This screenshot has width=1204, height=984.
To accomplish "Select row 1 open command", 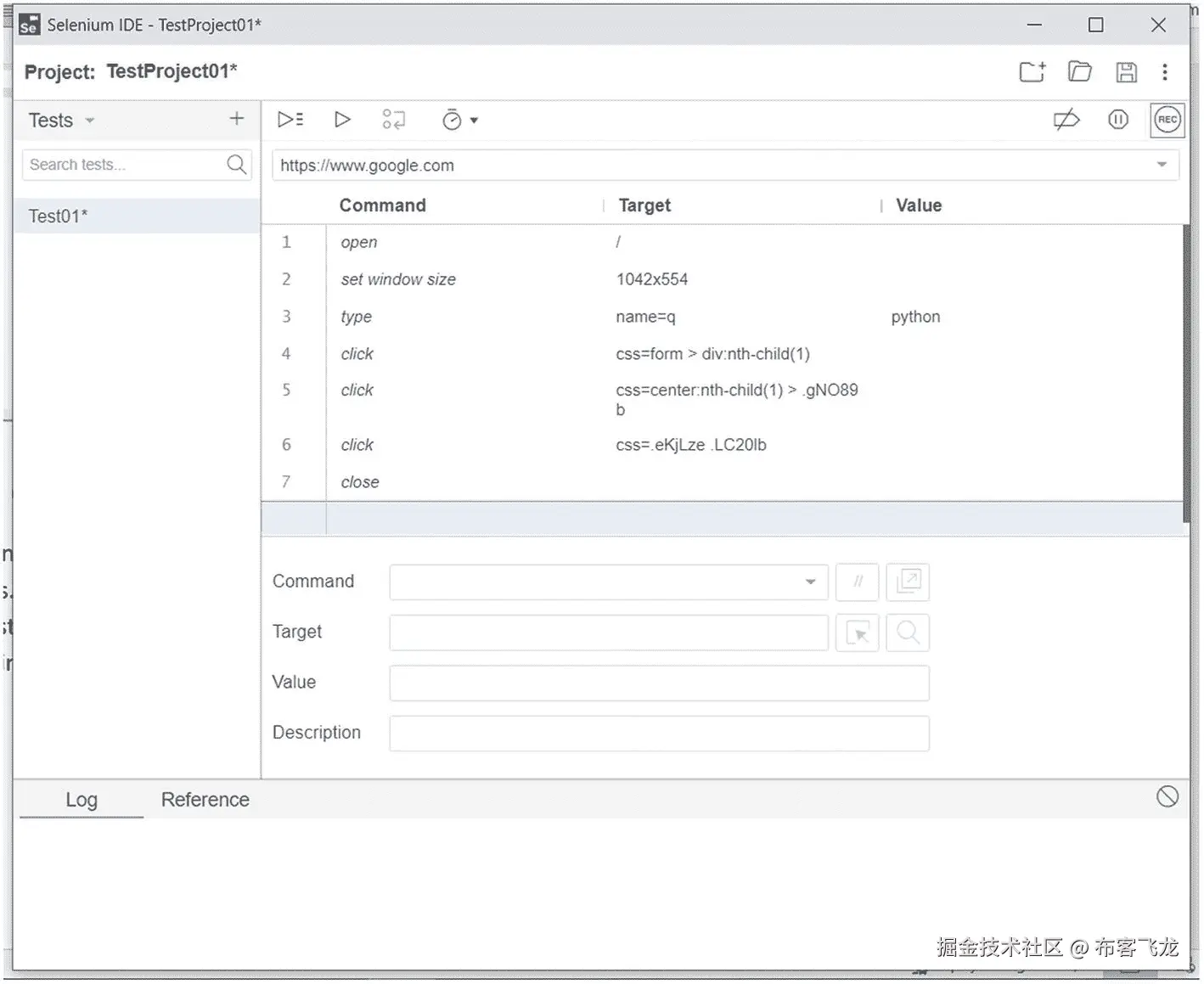I will click(722, 243).
